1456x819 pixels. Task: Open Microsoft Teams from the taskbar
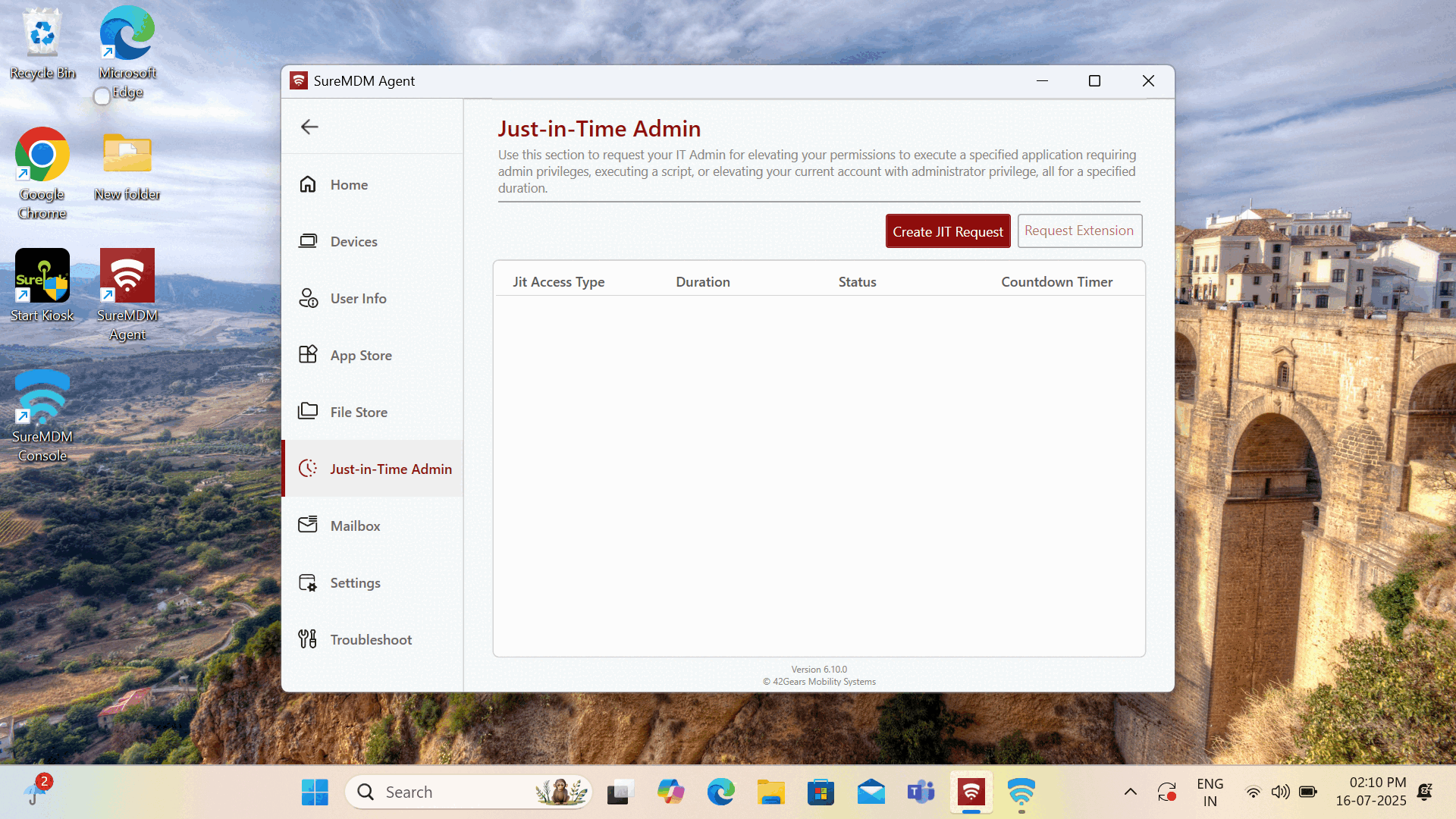point(921,791)
